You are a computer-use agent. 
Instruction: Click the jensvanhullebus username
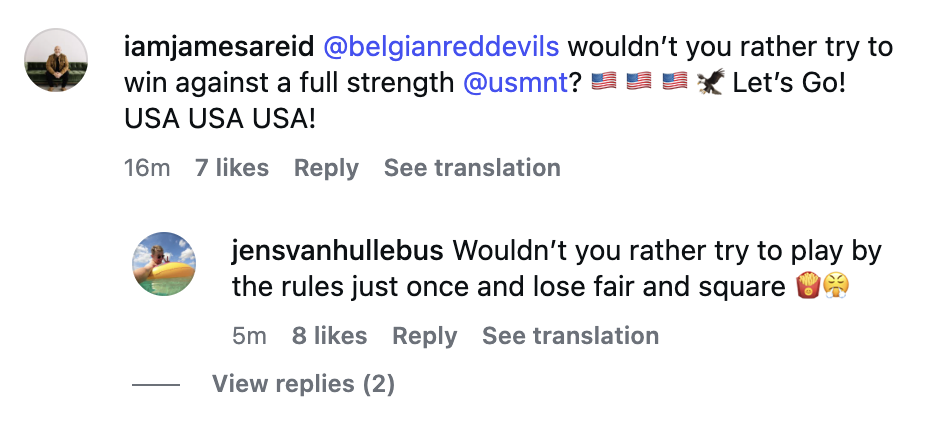(x=337, y=251)
